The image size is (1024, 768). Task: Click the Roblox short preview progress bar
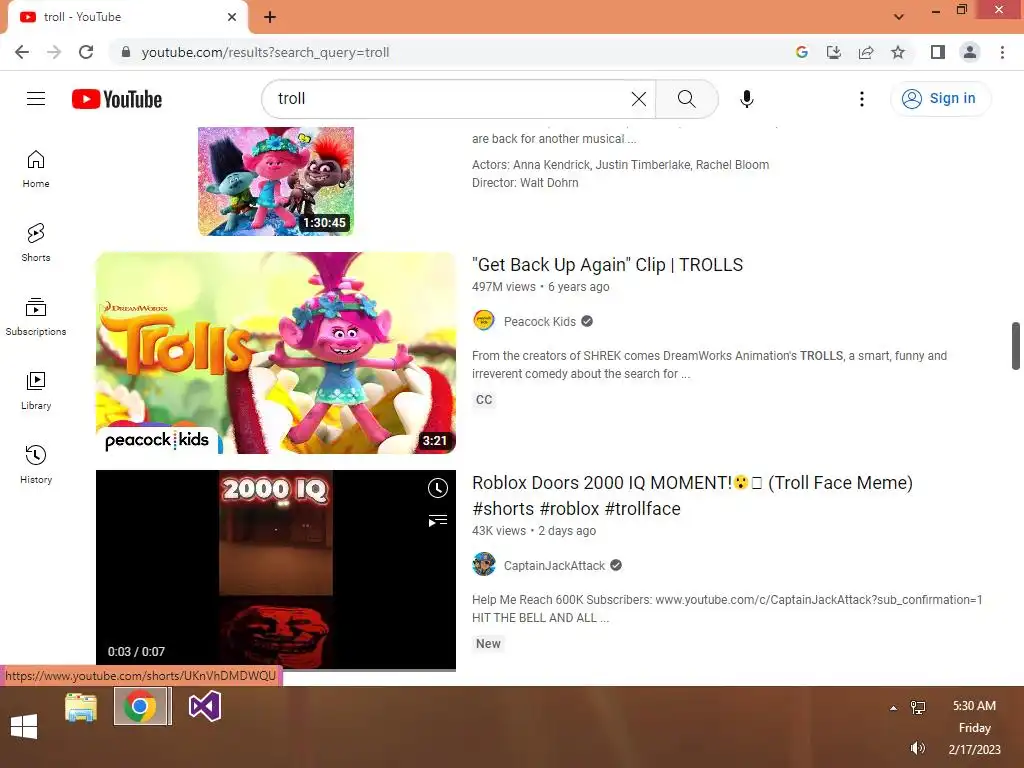click(x=276, y=669)
